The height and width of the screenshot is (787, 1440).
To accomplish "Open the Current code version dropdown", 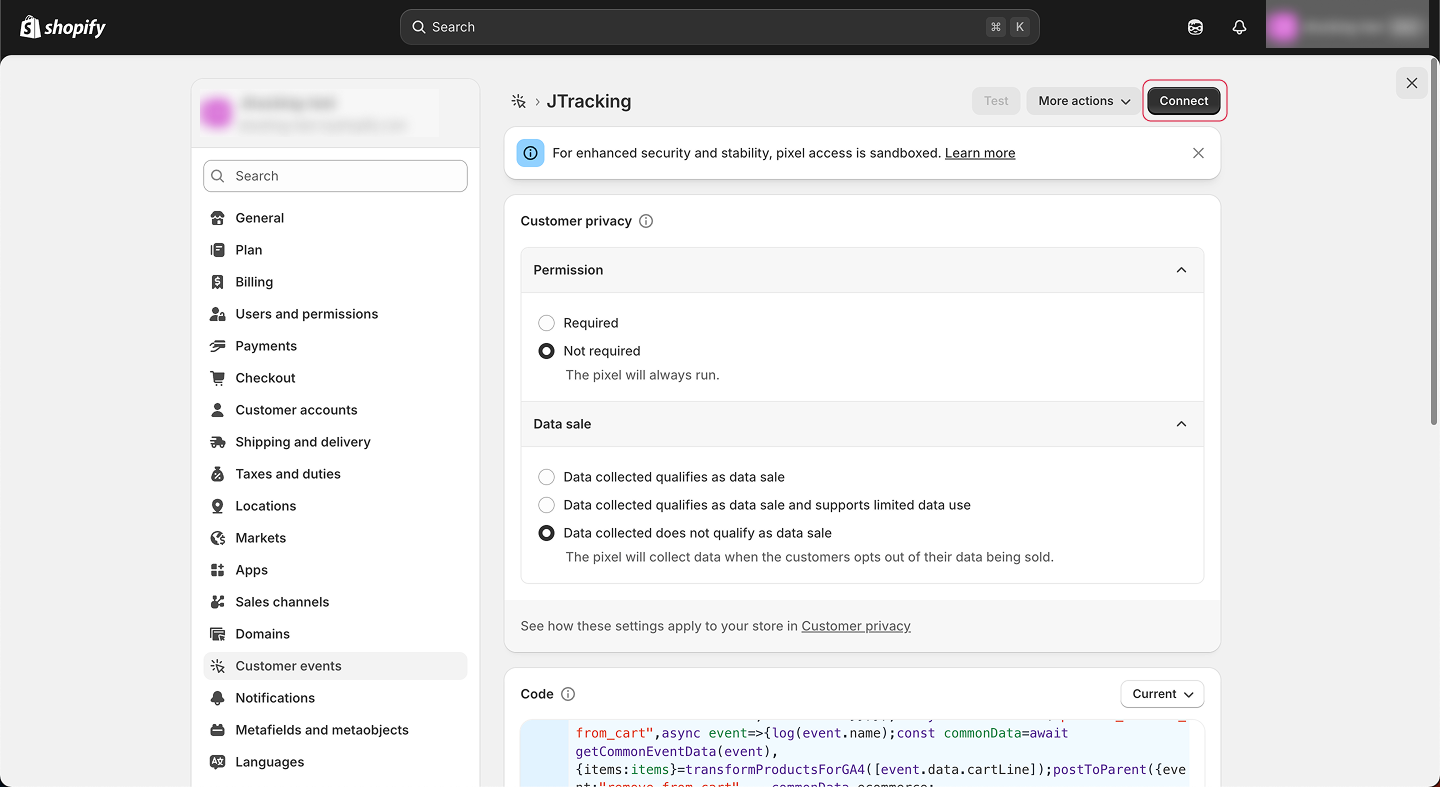I will [1162, 694].
